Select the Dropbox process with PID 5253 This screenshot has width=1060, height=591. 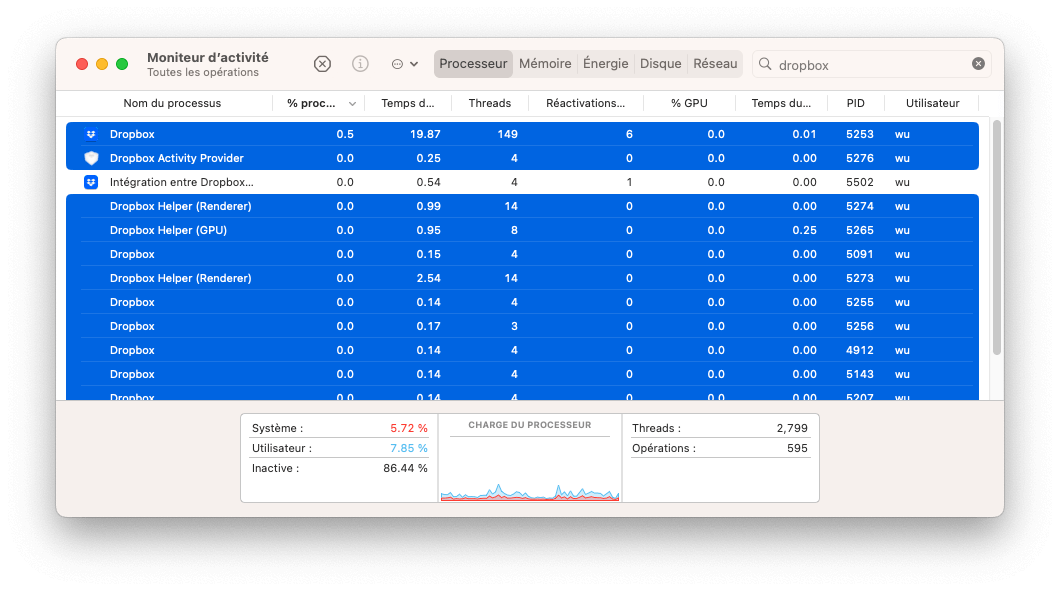[x=522, y=134]
